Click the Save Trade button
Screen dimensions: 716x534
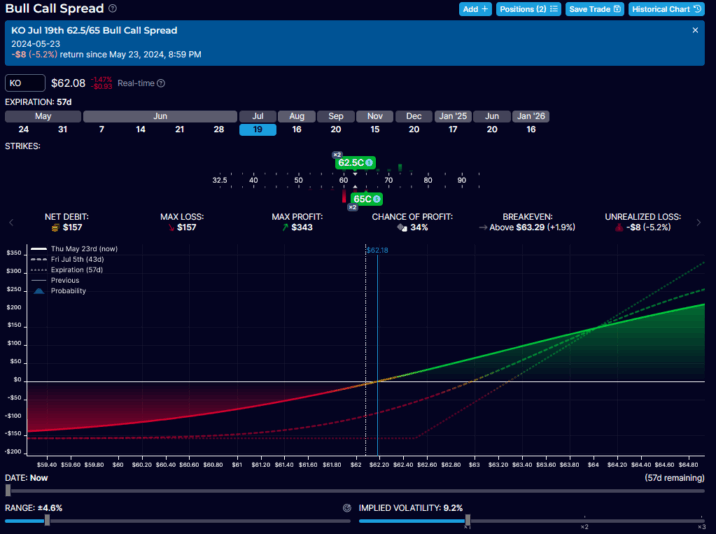coord(594,9)
